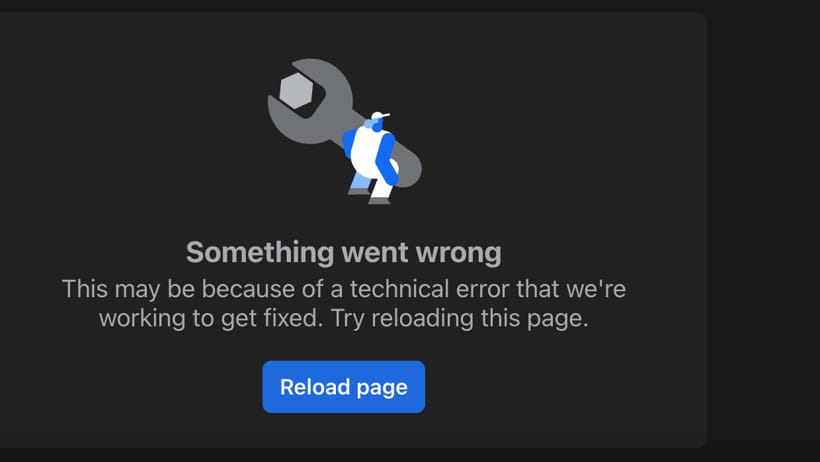
Task: Click the working to get fixed text
Action: coord(211,319)
